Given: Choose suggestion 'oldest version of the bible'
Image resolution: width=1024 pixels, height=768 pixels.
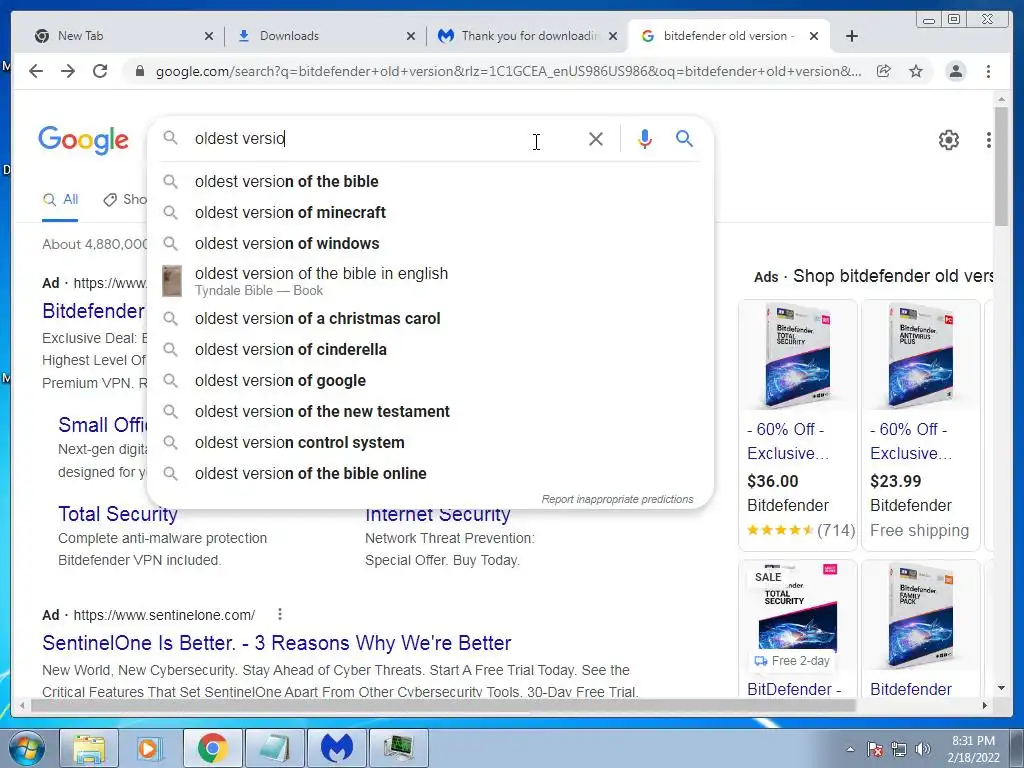Looking at the screenshot, I should click(x=431, y=182).
